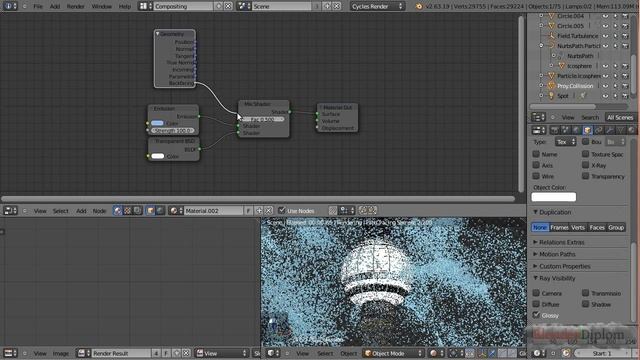Add new screen layout plus button

[x=219, y=6]
